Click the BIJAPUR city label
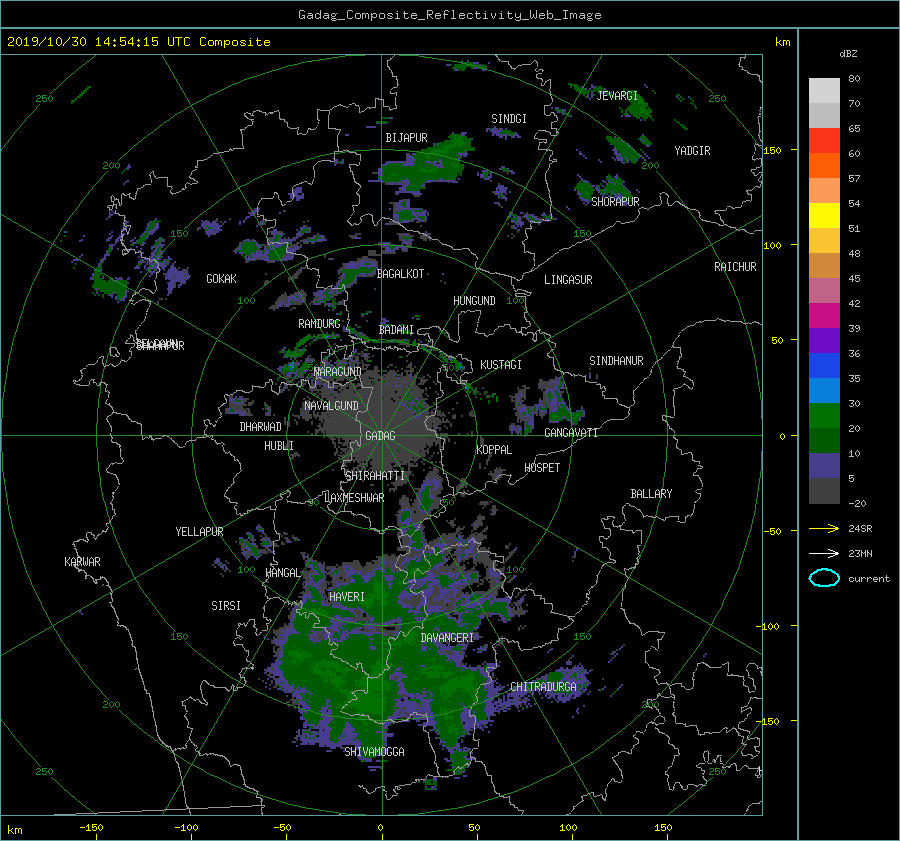Viewport: 900px width, 841px height. (406, 138)
